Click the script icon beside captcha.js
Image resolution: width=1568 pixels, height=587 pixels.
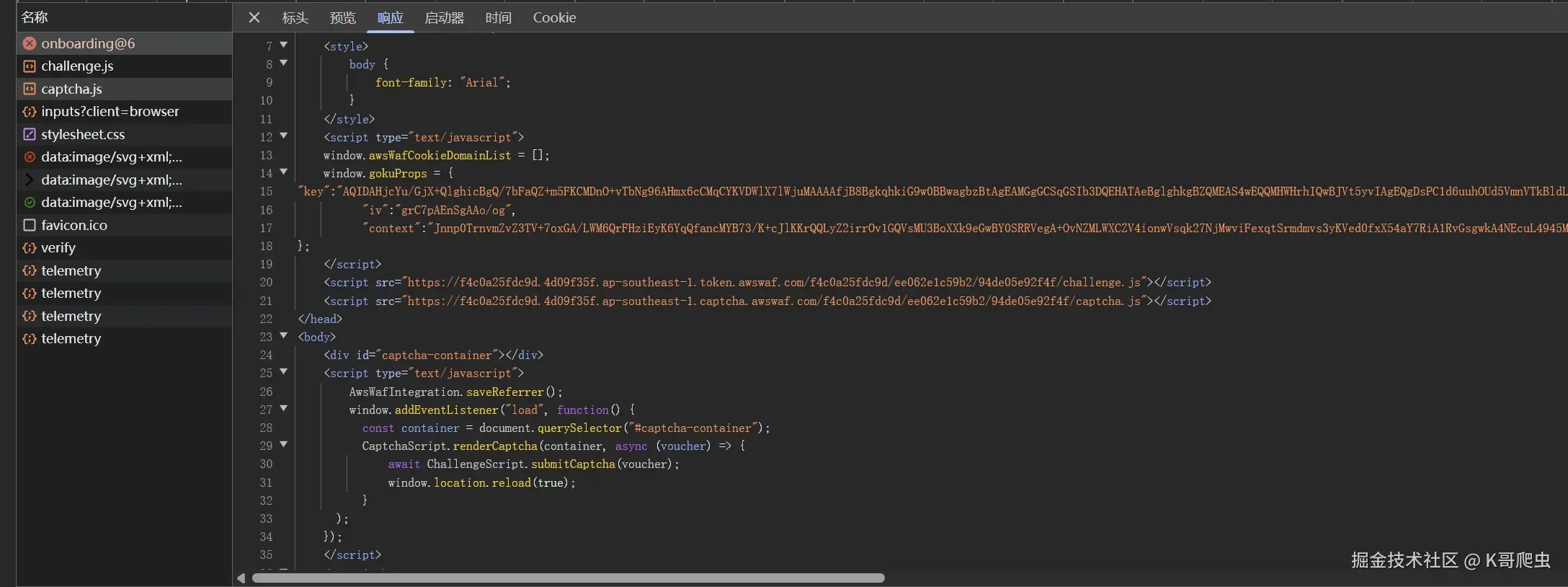30,89
